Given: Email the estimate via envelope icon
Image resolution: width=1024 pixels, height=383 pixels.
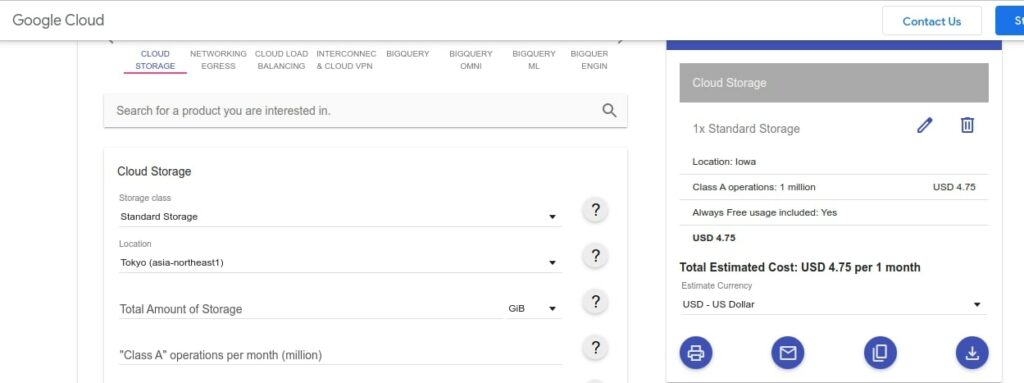Looking at the screenshot, I should point(788,353).
